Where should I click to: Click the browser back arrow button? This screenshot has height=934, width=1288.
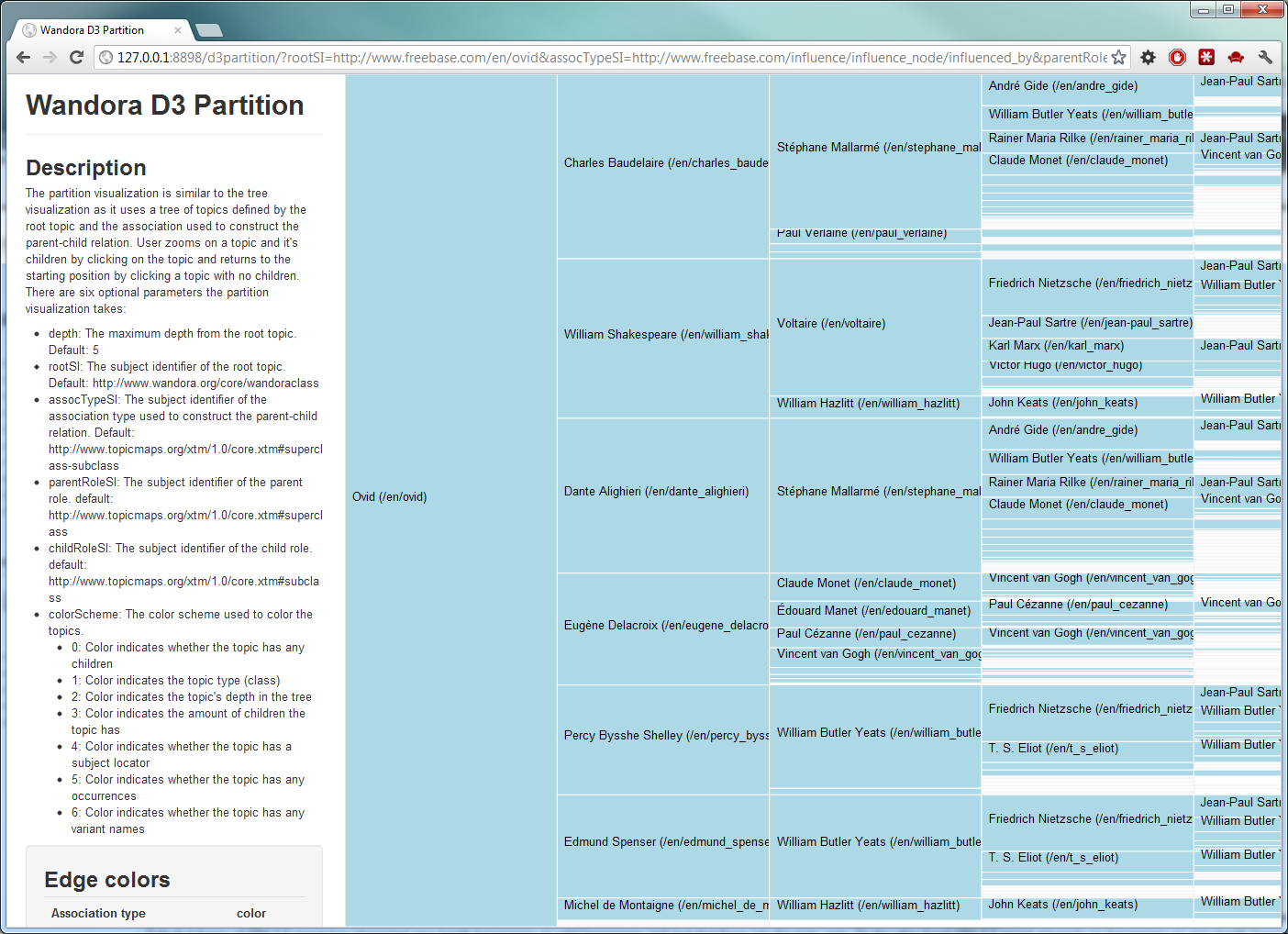pos(24,58)
